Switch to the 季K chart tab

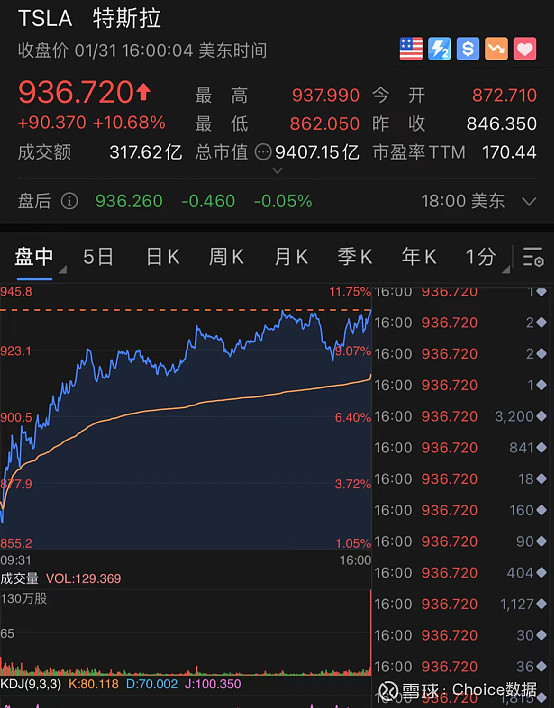tap(355, 257)
